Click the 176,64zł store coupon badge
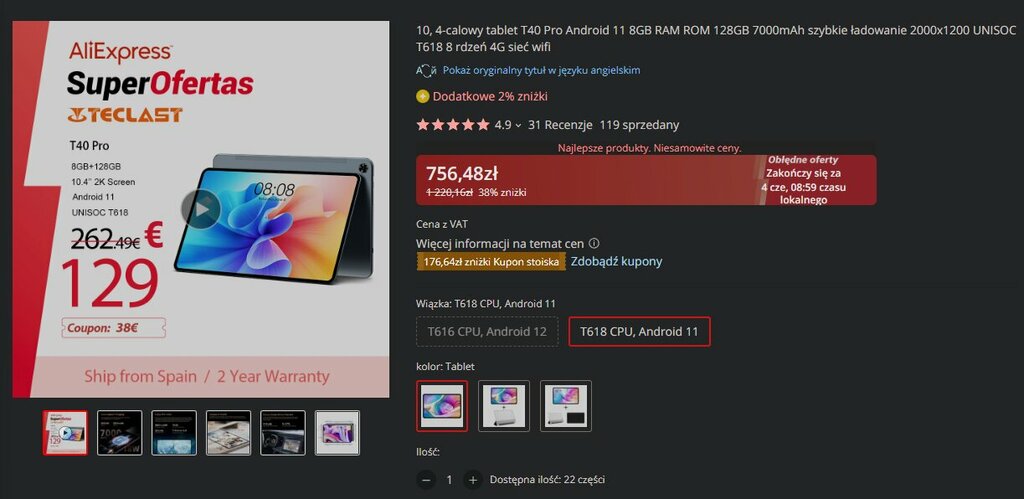The width and height of the screenshot is (1024, 499). (490, 261)
